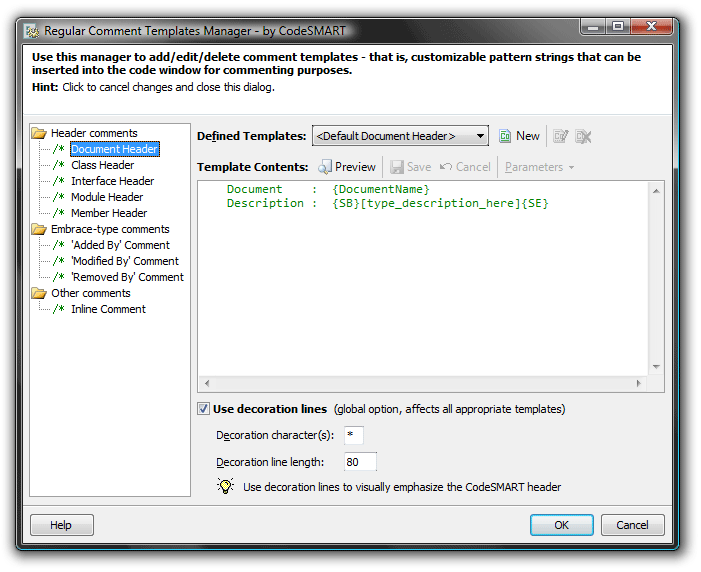Click the Preview magnifier icon
The width and height of the screenshot is (701, 572).
coord(325,167)
